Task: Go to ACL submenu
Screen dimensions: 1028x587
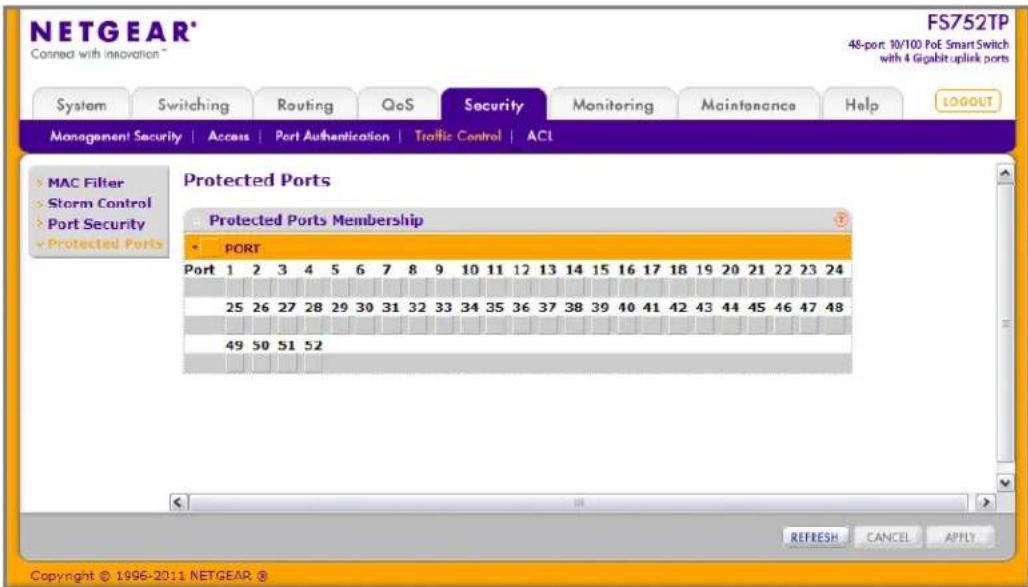Action: click(540, 136)
